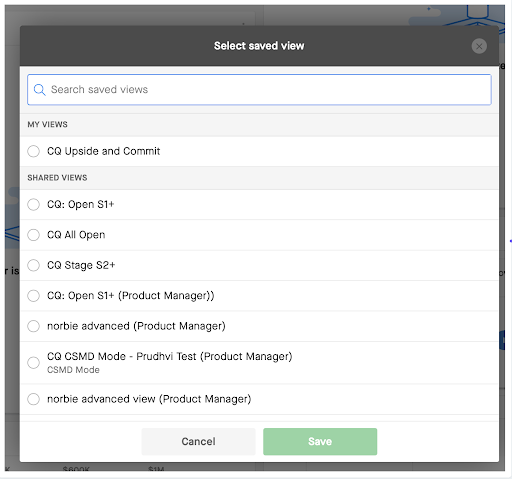
Task: Click the 'CQ: Open S1+' label text
Action: tap(81, 204)
